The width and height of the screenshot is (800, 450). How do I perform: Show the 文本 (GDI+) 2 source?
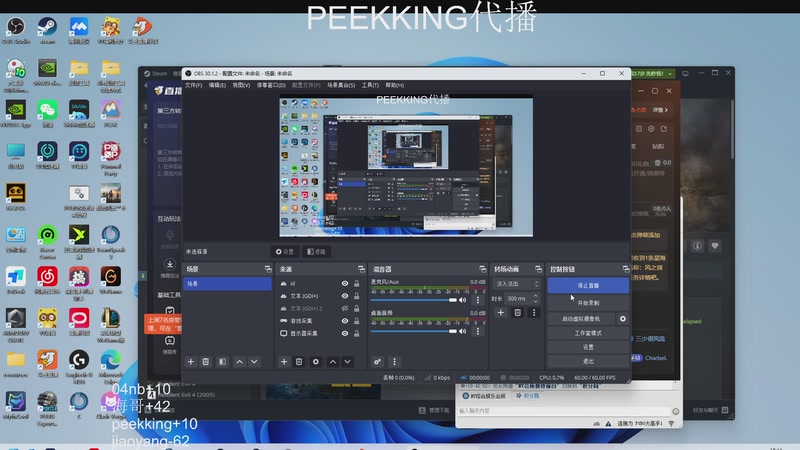click(345, 309)
